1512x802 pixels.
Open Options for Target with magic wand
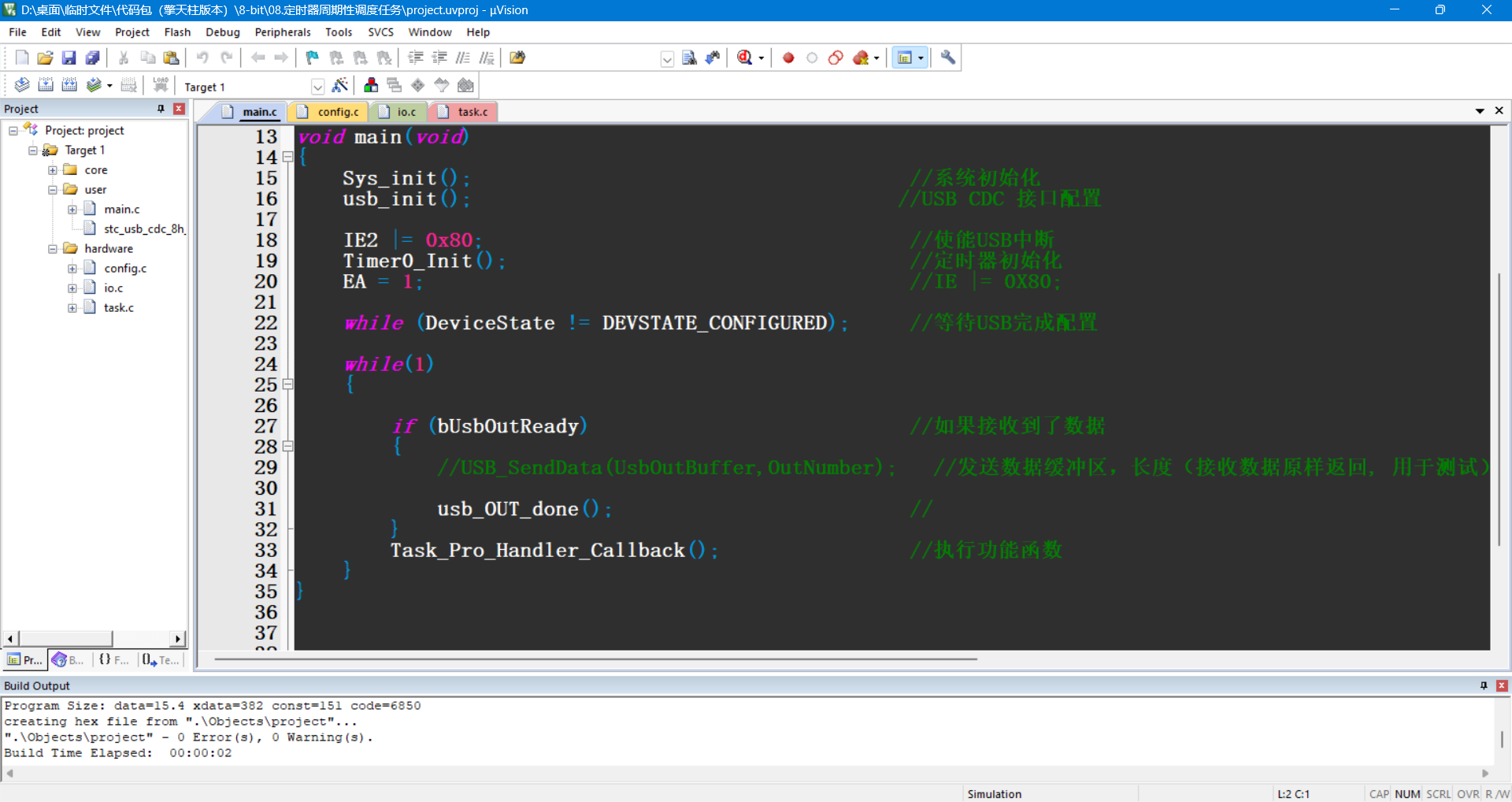[x=340, y=85]
